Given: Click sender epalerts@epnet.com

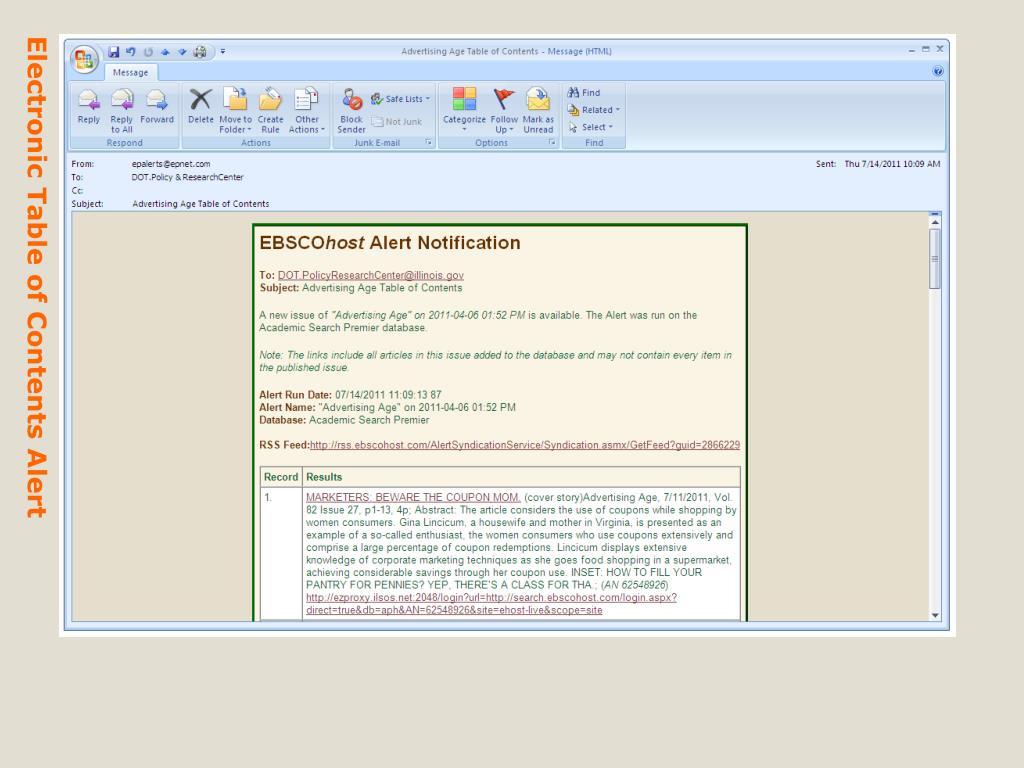Looking at the screenshot, I should (171, 164).
